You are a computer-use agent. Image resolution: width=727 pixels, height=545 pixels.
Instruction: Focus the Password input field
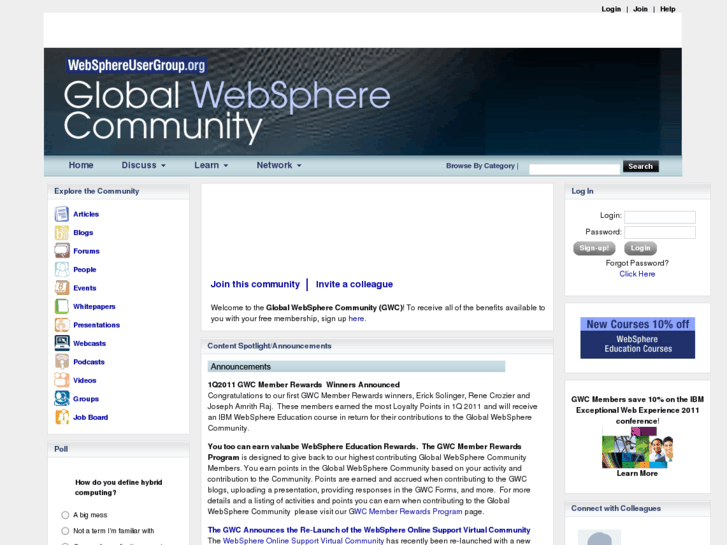[x=660, y=232]
